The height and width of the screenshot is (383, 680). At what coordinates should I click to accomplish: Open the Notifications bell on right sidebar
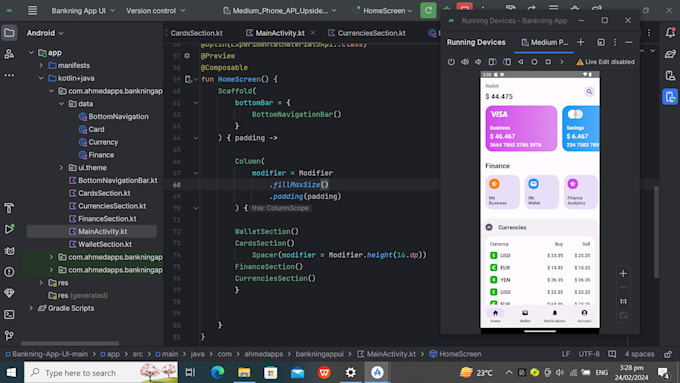pyautogui.click(x=670, y=33)
